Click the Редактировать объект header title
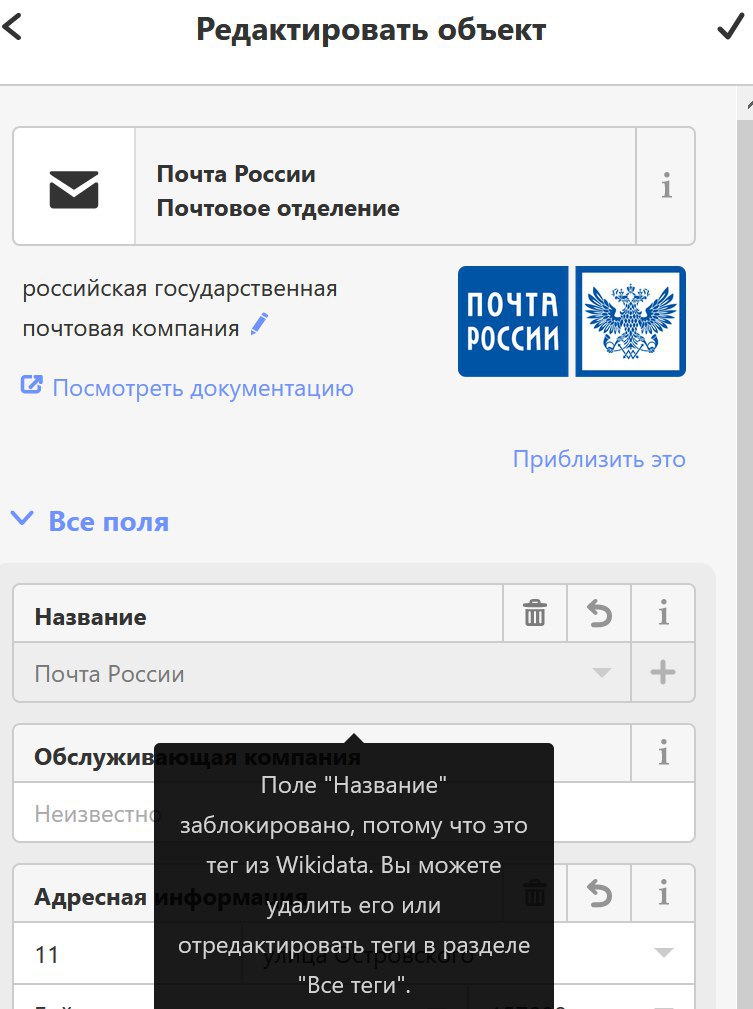Image resolution: width=753 pixels, height=1009 pixels. pos(371,30)
